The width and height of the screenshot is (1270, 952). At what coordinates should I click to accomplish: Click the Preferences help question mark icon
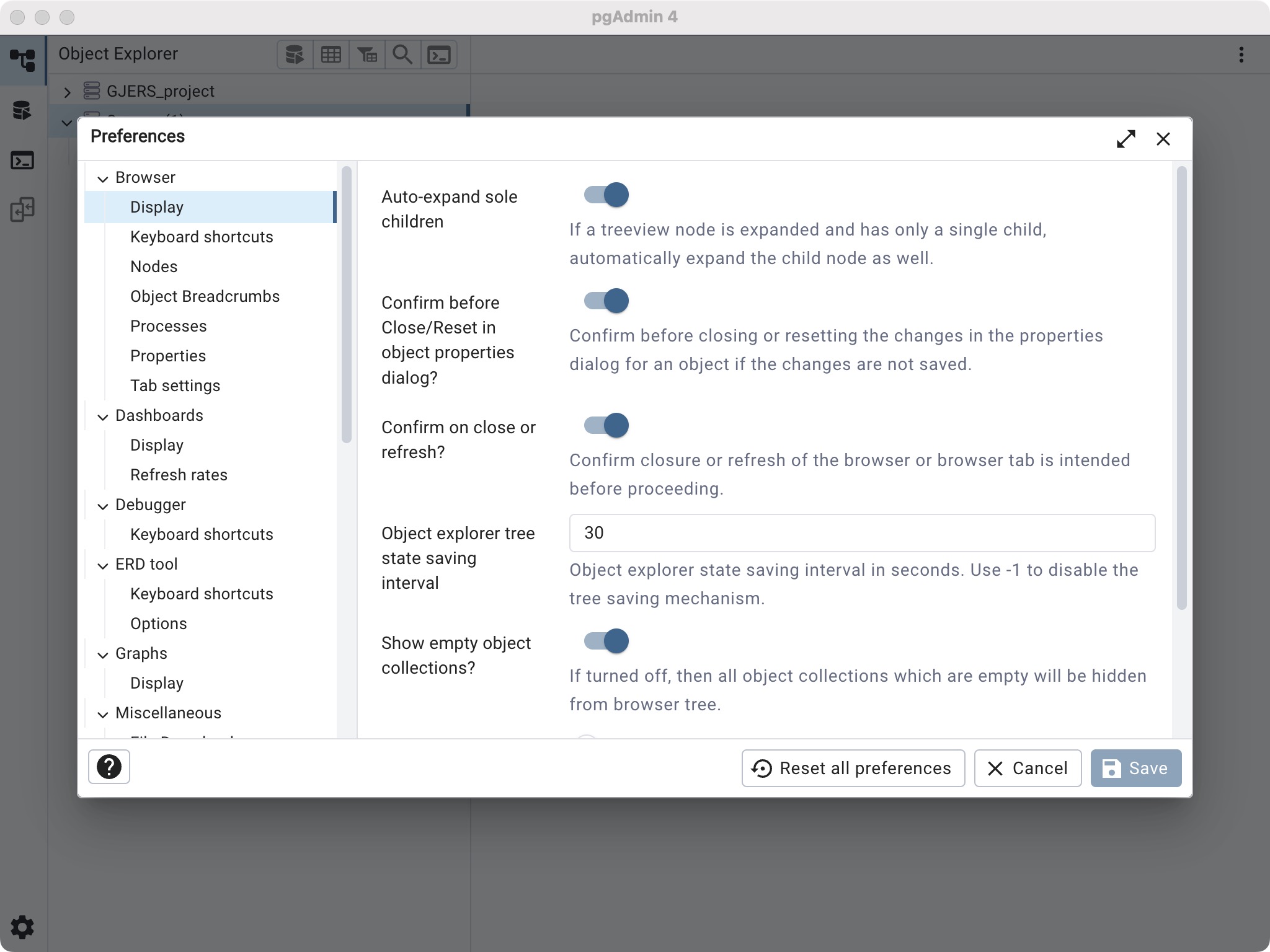point(109,767)
